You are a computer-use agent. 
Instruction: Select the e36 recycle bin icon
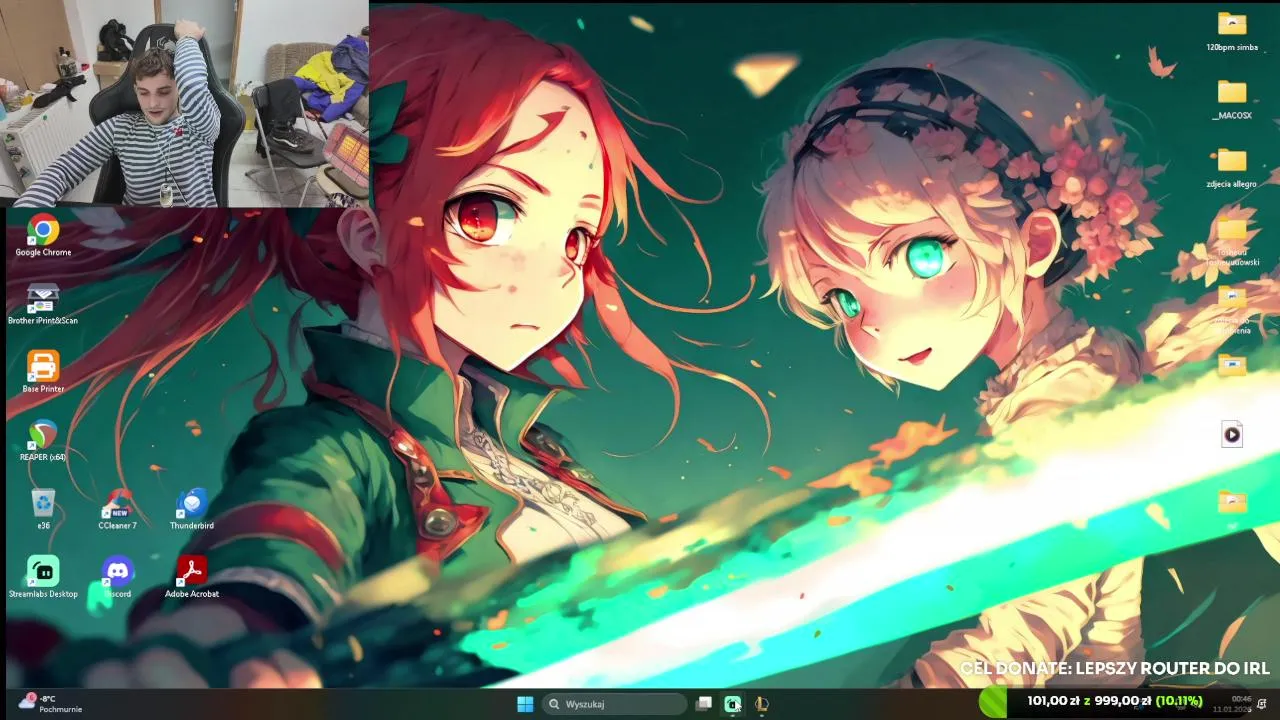pos(43,508)
